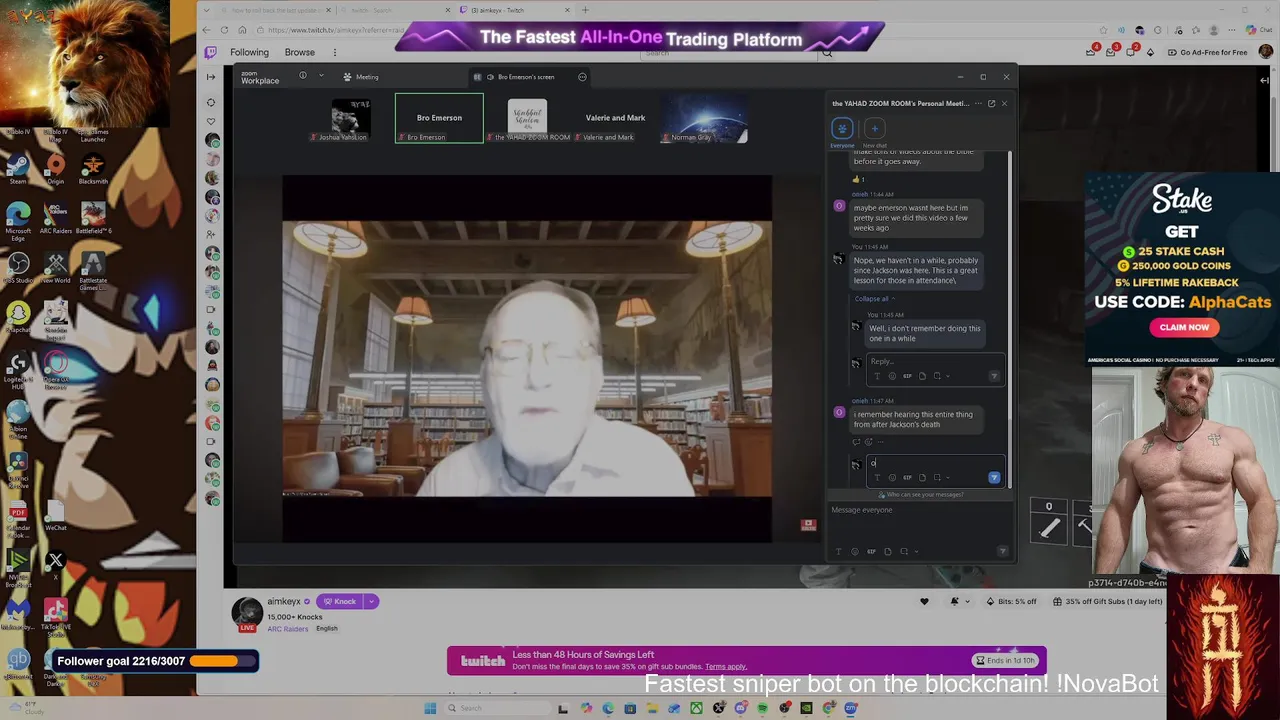Screen dimensions: 1280x720
Task: Open the Windows Start menu
Action: point(431,708)
